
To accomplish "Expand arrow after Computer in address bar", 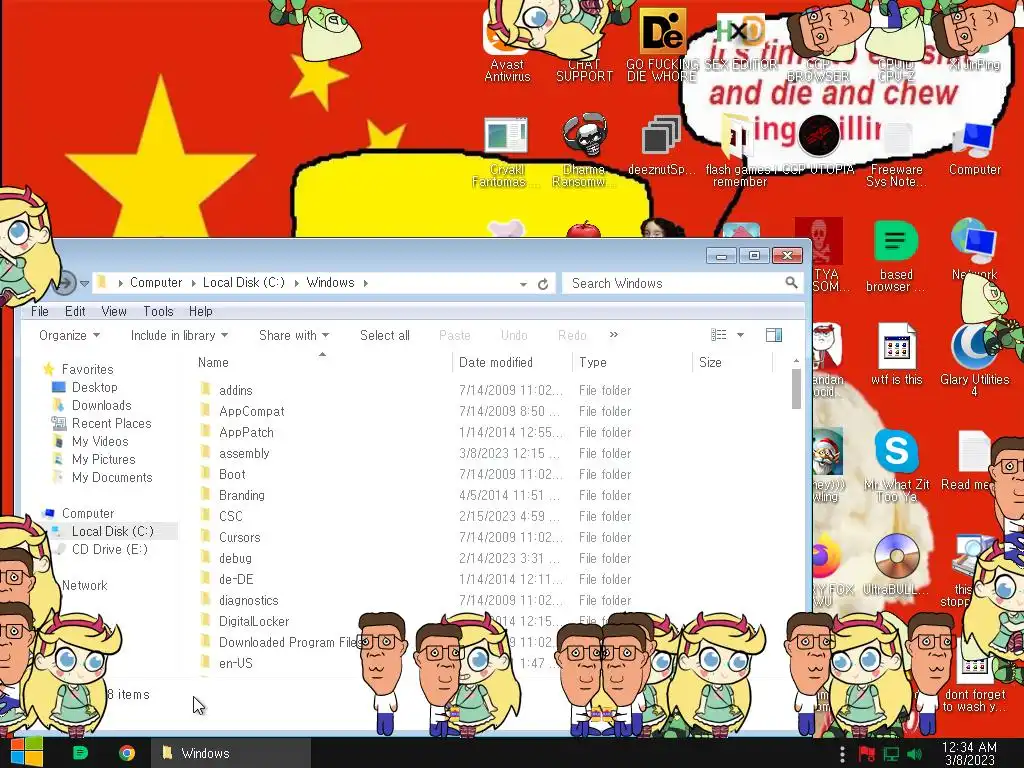I will pyautogui.click(x=193, y=283).
